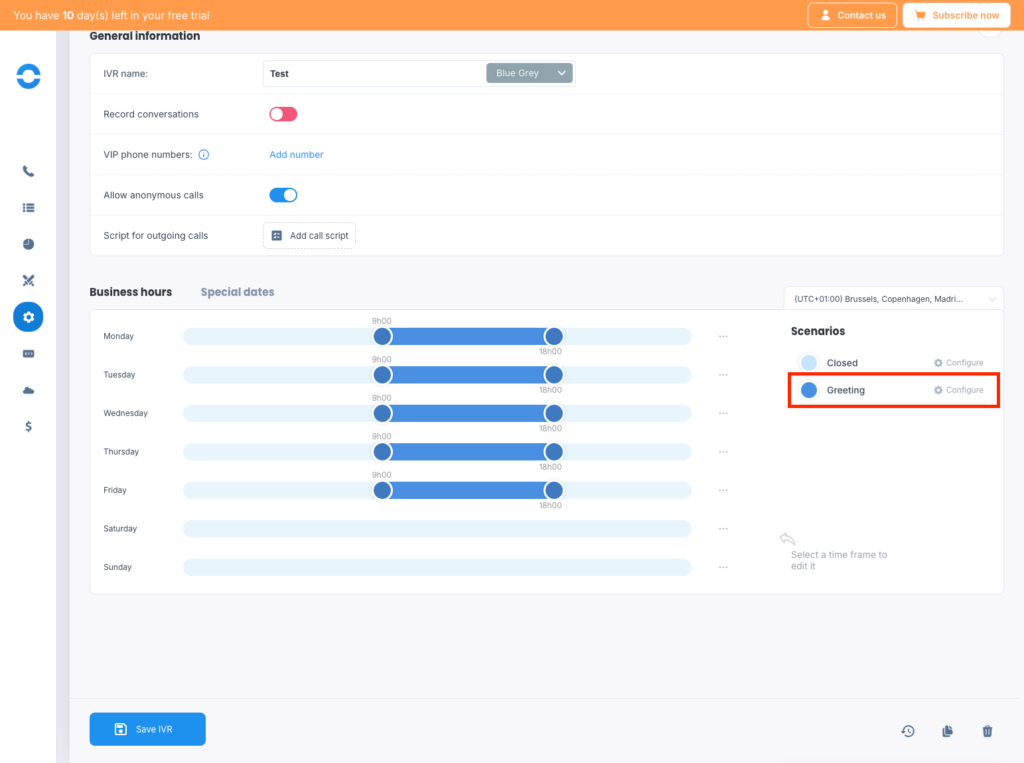
Task: Open Monday's three-dot options menu
Action: point(723,337)
